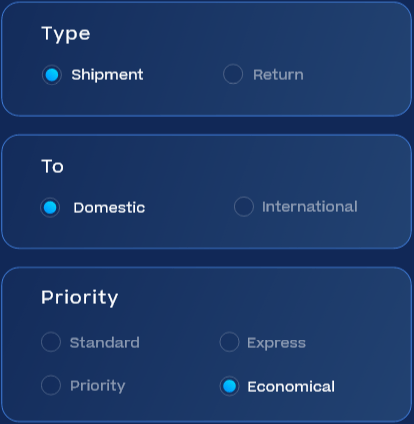Select the Return radio button circle
This screenshot has width=414, height=424.
[233, 74]
